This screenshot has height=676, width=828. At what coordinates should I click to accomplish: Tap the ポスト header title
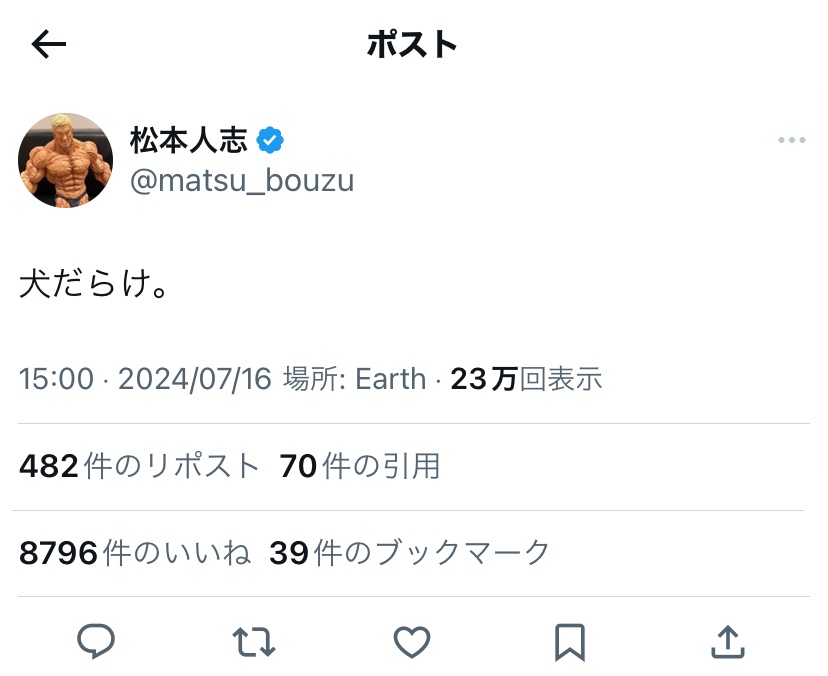click(x=412, y=44)
